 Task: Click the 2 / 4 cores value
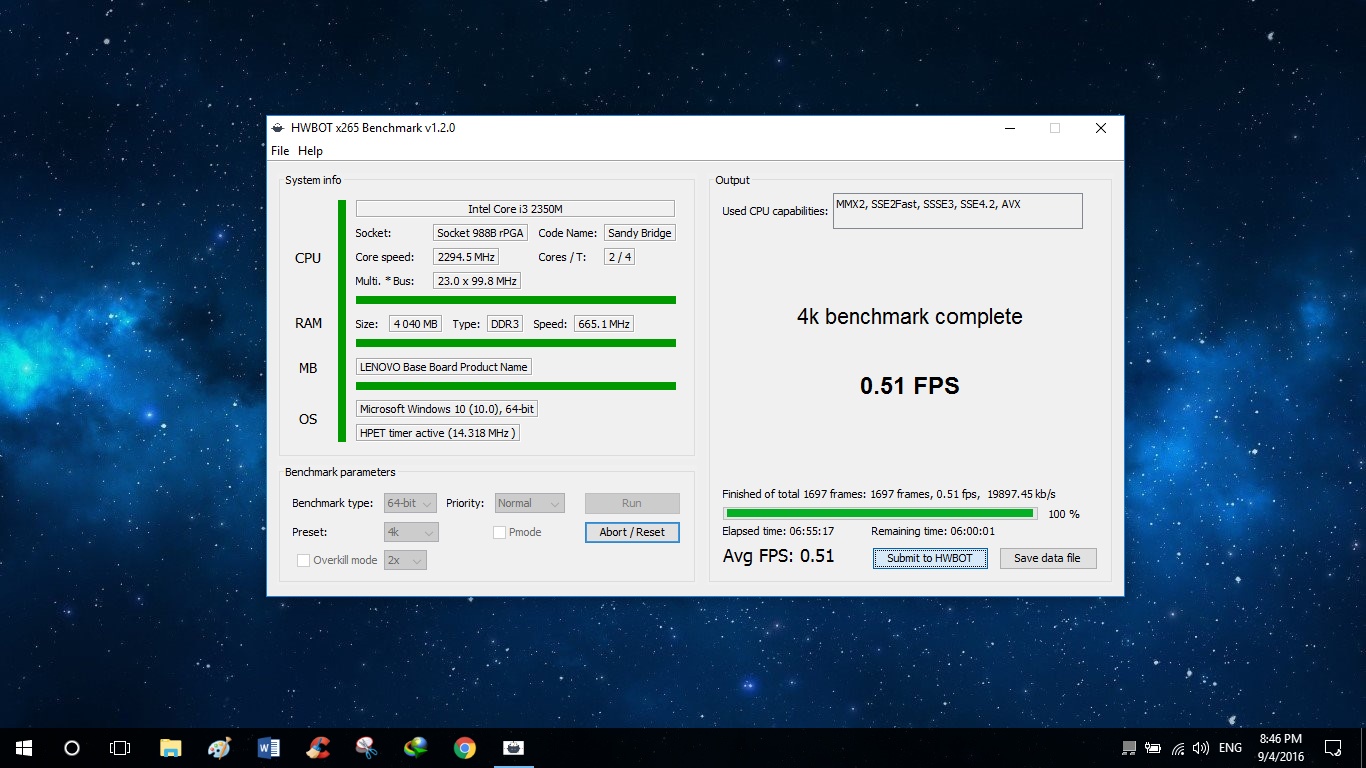coord(619,257)
